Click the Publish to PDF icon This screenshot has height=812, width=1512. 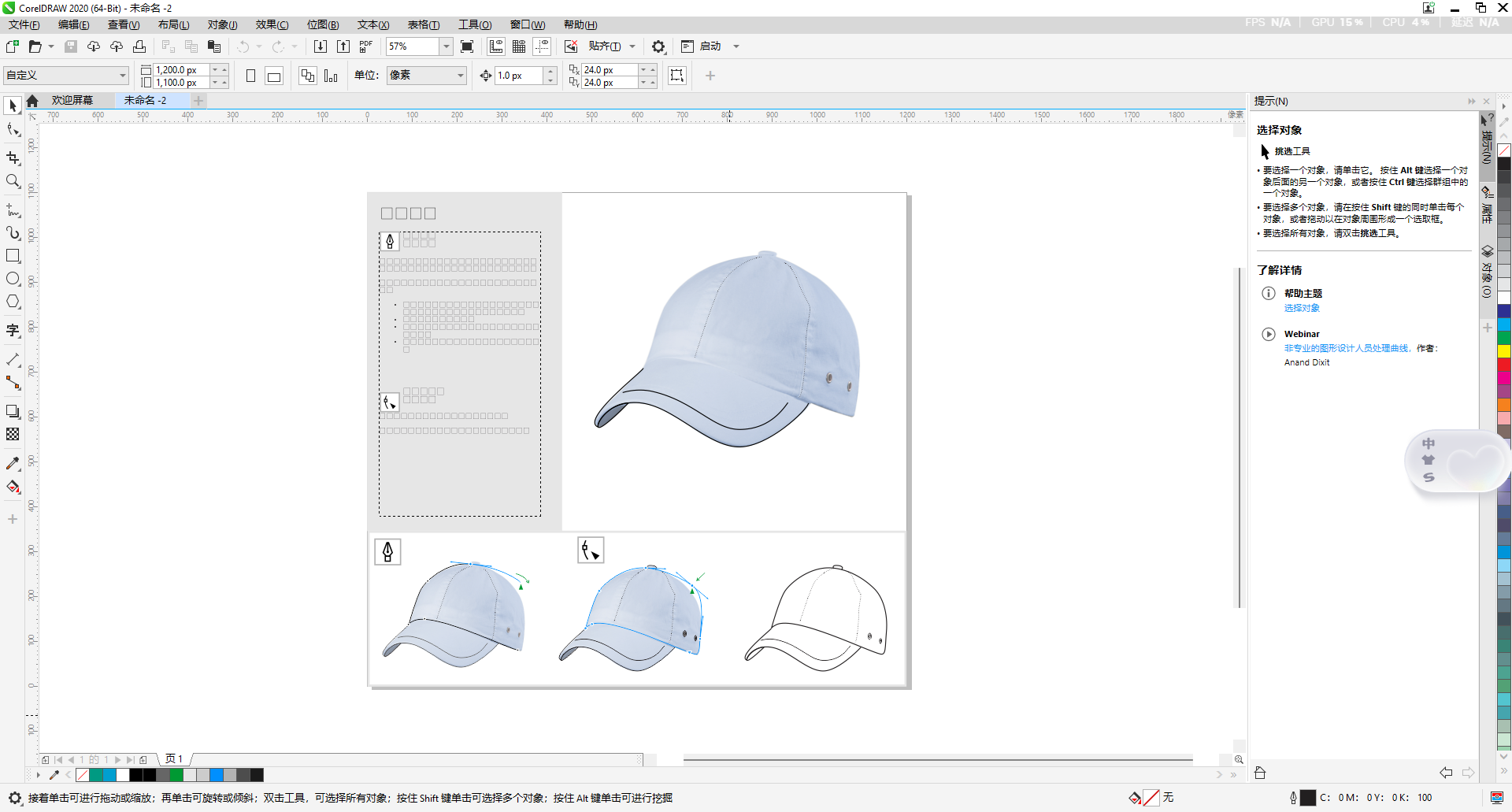point(365,46)
